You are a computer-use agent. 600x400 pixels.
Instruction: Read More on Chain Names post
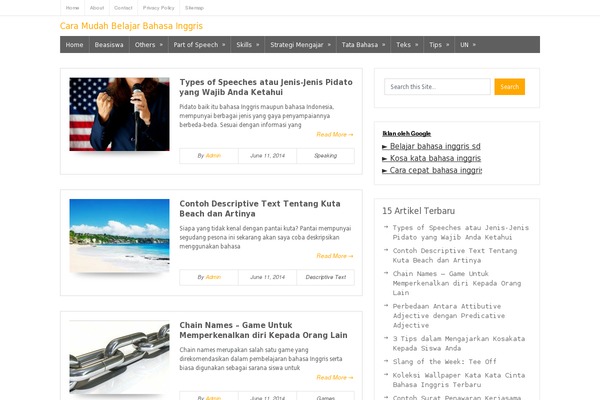[335, 377]
